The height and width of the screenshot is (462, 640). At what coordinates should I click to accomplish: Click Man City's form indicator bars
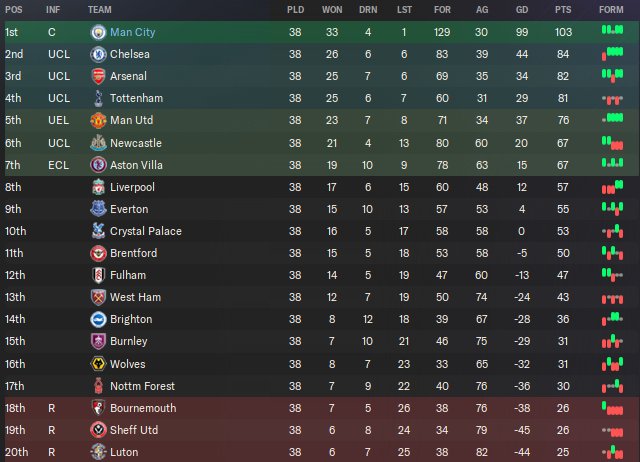tap(611, 32)
